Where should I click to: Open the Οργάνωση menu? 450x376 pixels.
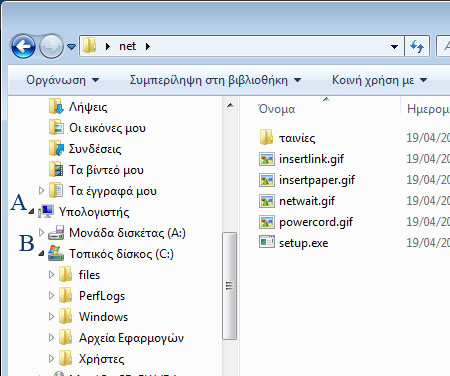point(63,80)
